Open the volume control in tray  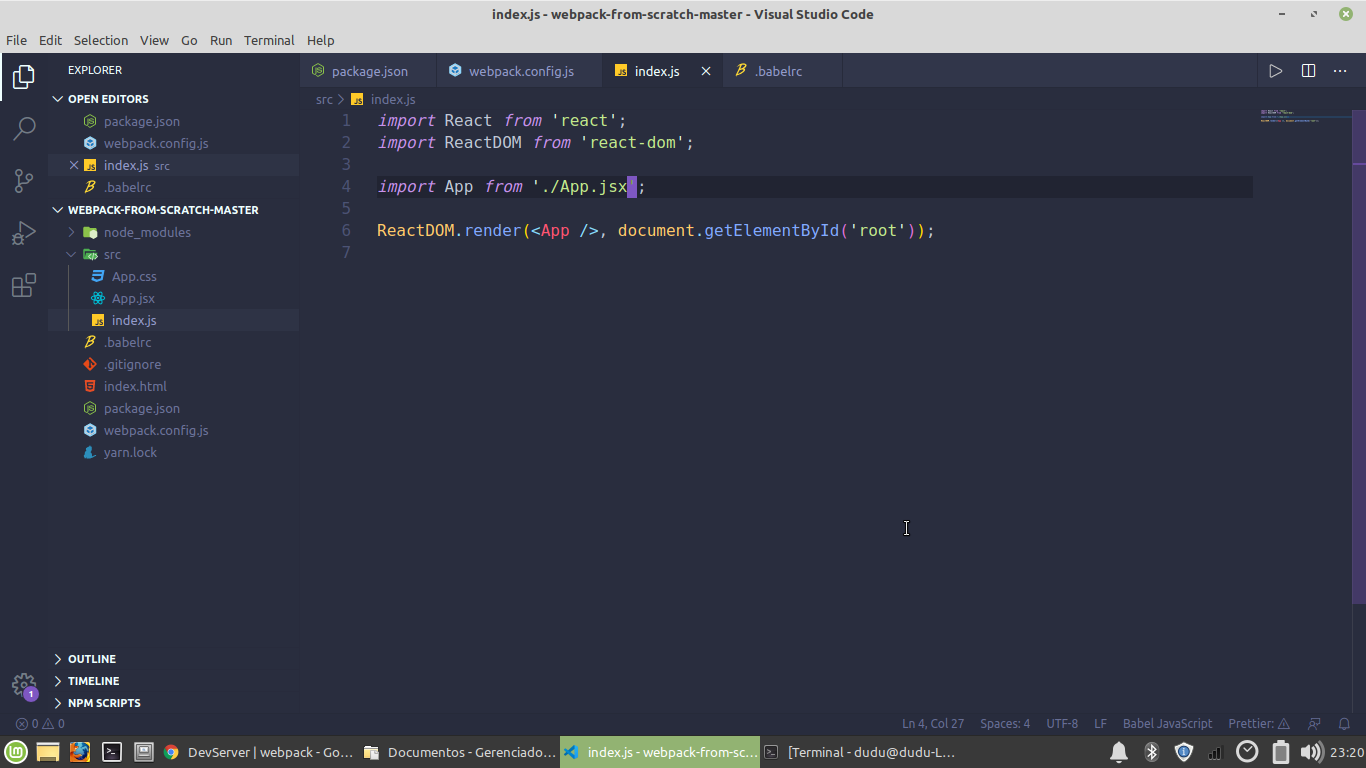pos(1311,752)
